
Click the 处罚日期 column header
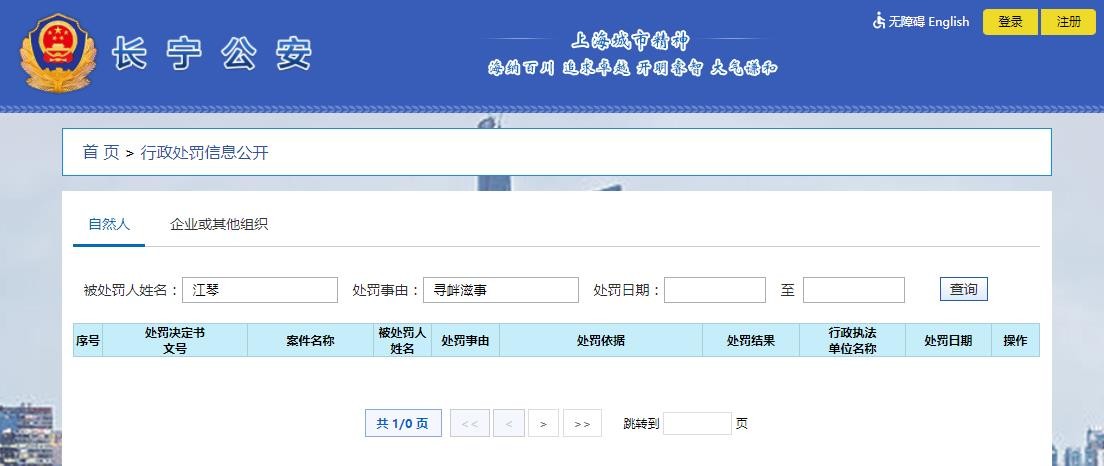pos(947,340)
